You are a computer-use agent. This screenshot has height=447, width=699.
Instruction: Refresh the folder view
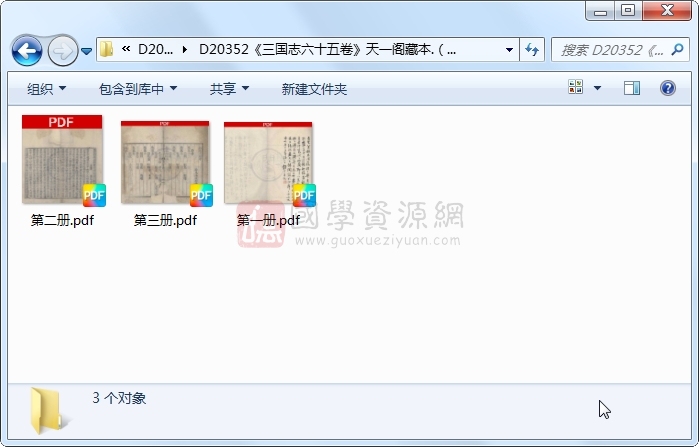click(x=532, y=49)
